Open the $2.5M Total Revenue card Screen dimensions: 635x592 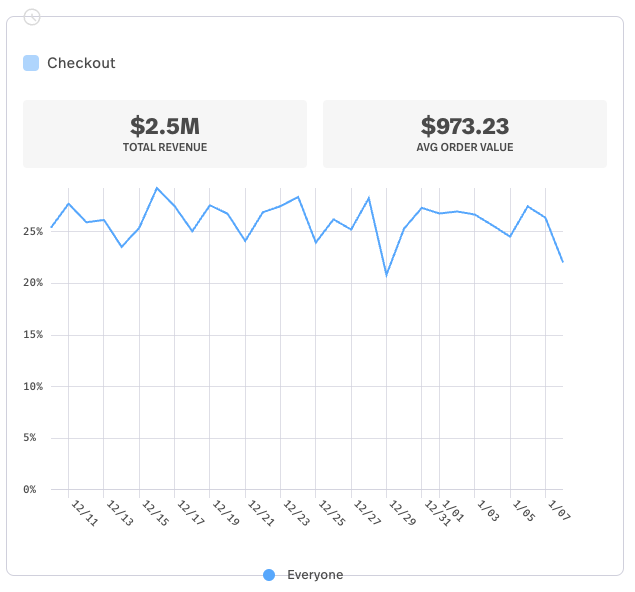tap(165, 134)
